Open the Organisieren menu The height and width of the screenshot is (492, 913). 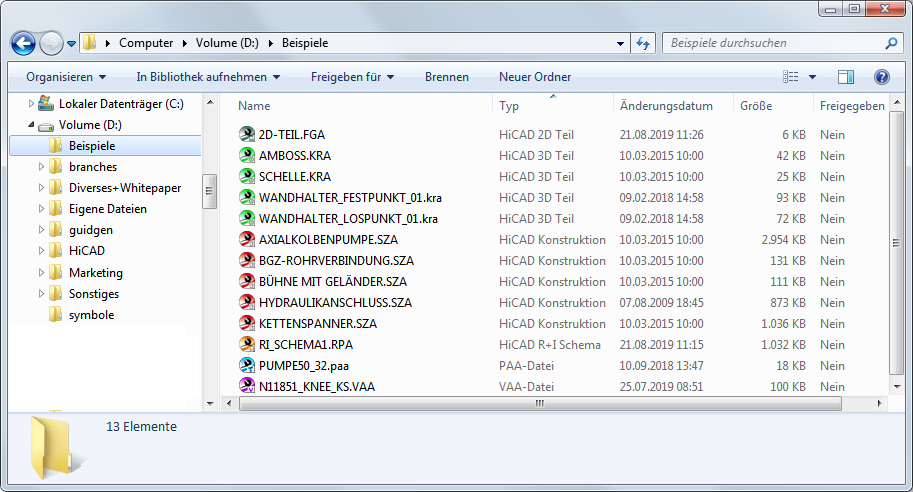[66, 77]
